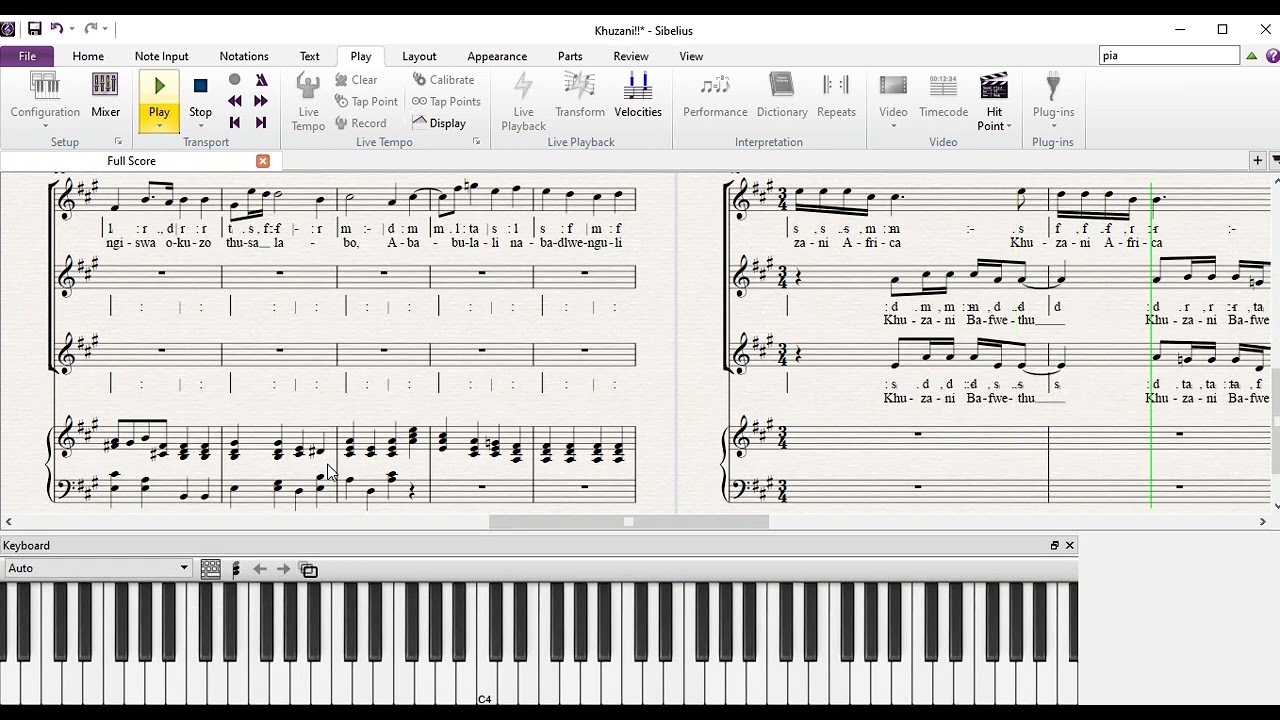Open a new tab with the plus button
The width and height of the screenshot is (1280, 720).
[x=1257, y=160]
